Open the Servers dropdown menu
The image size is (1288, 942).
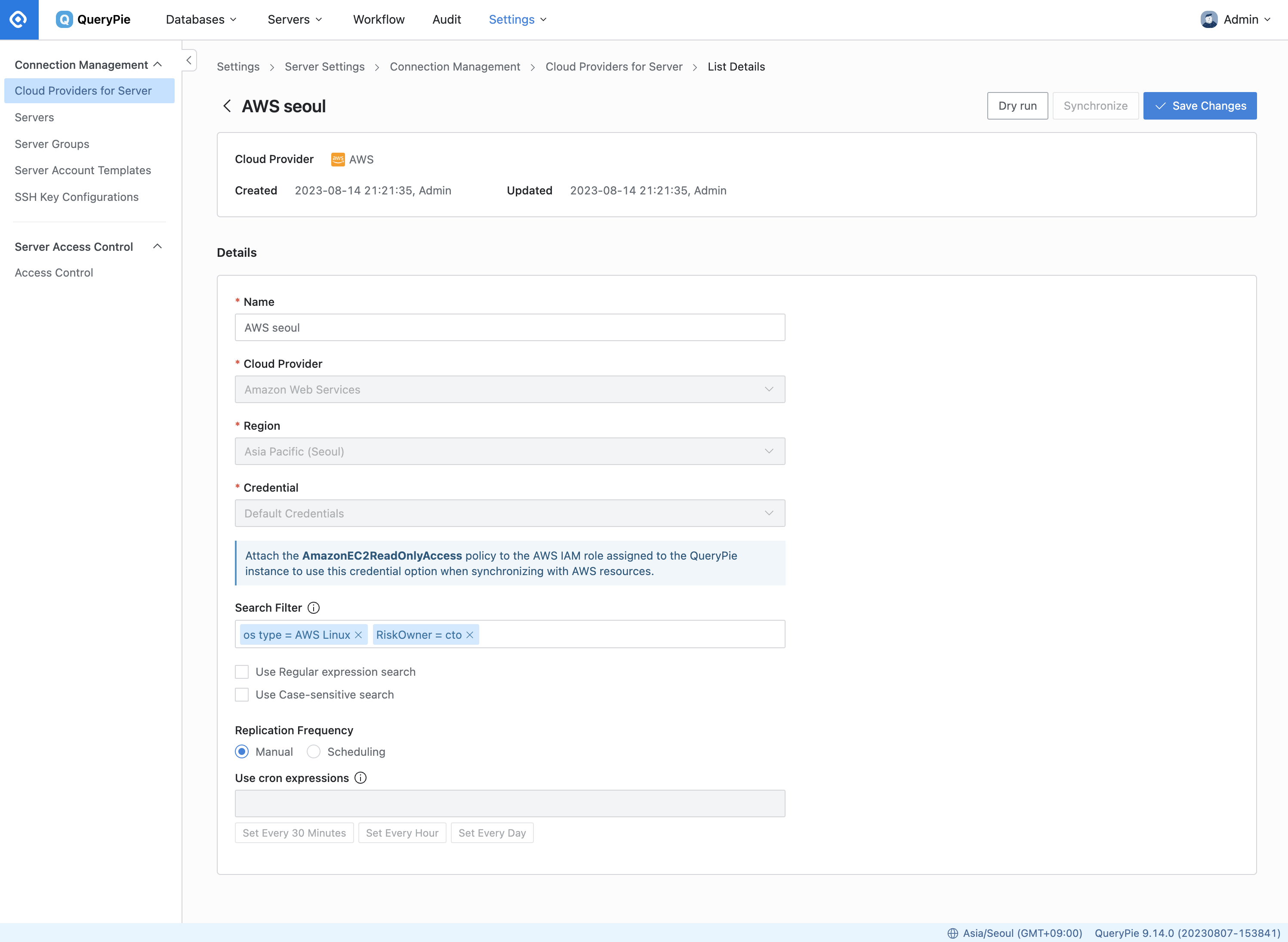click(x=296, y=19)
